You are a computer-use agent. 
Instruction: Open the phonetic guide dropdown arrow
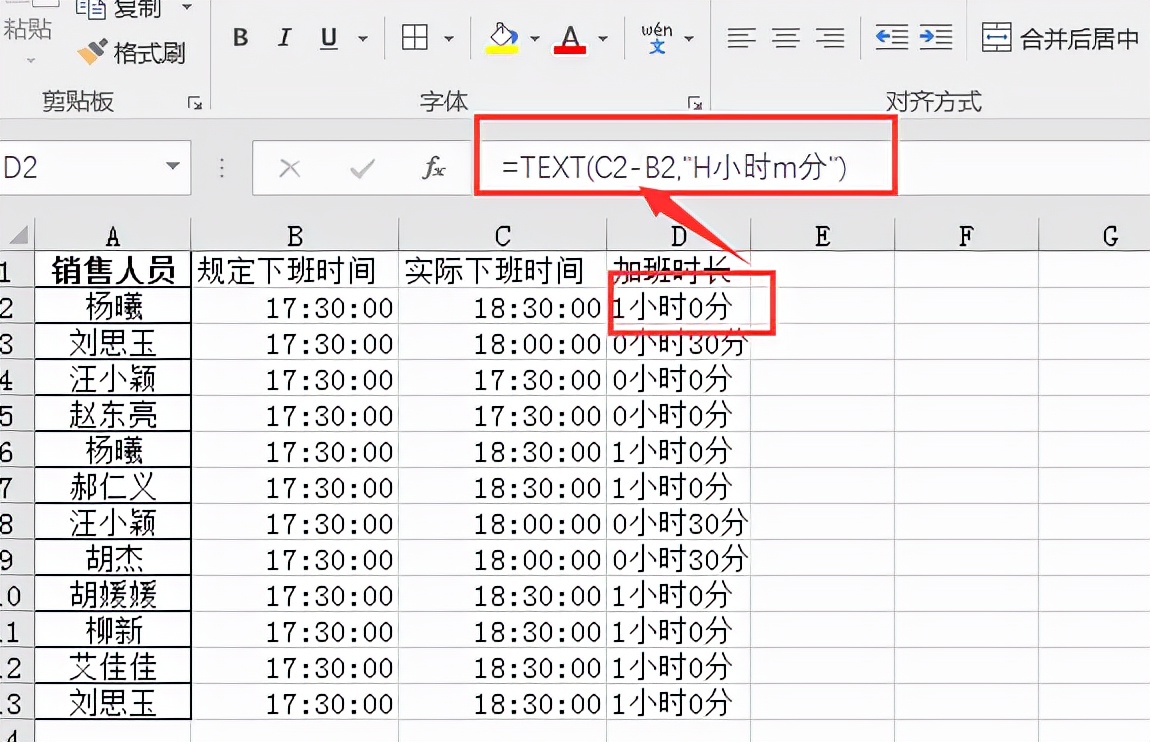pos(689,38)
